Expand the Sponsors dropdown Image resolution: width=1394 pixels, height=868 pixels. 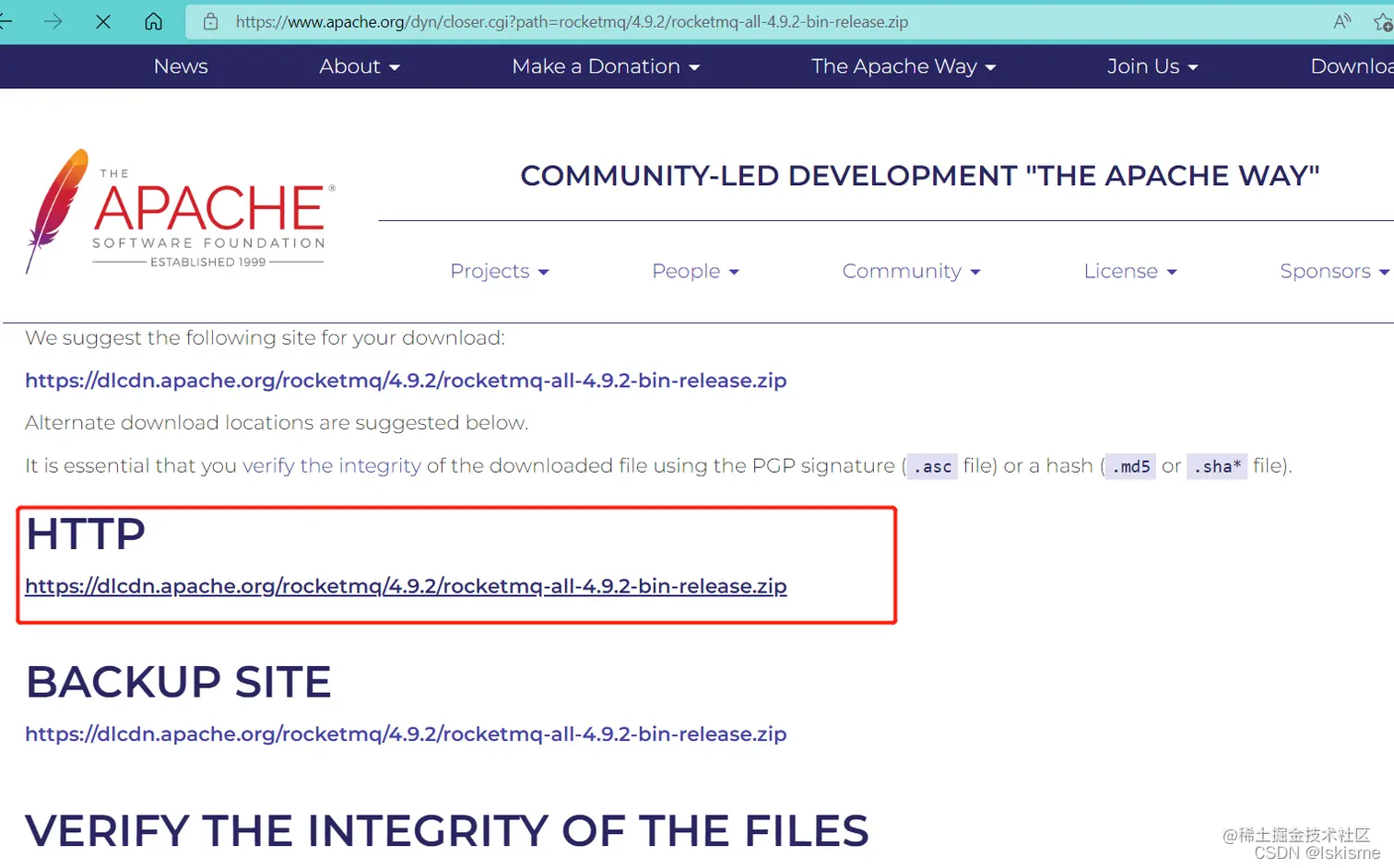click(x=1335, y=271)
